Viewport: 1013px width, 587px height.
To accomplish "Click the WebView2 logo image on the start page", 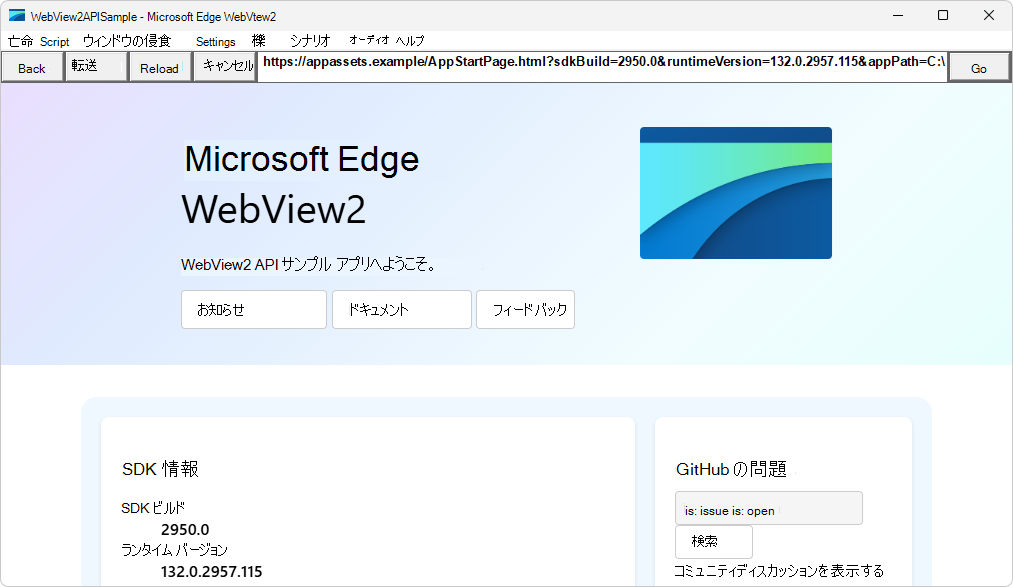I will [x=735, y=192].
